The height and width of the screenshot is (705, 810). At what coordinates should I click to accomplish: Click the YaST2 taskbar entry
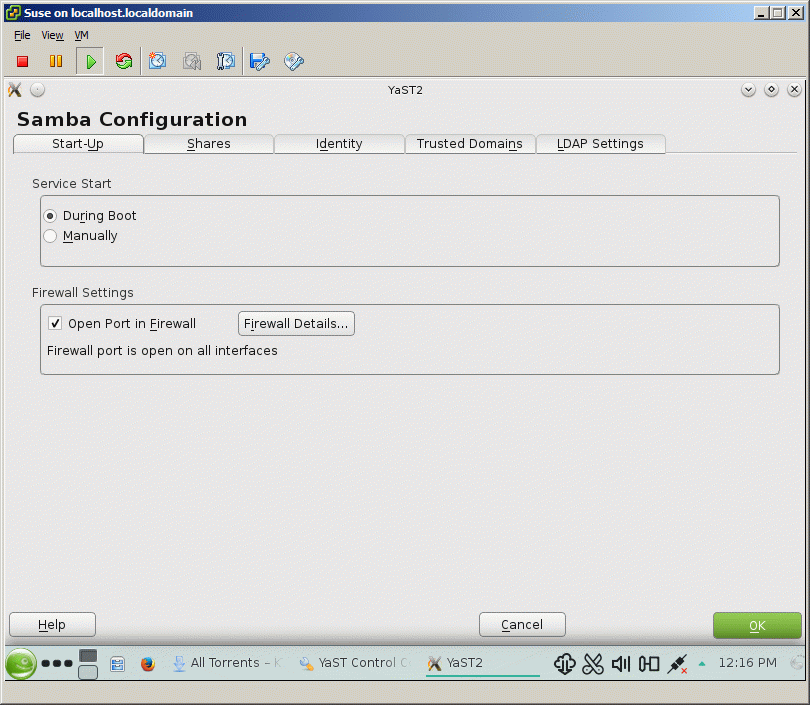click(x=483, y=663)
